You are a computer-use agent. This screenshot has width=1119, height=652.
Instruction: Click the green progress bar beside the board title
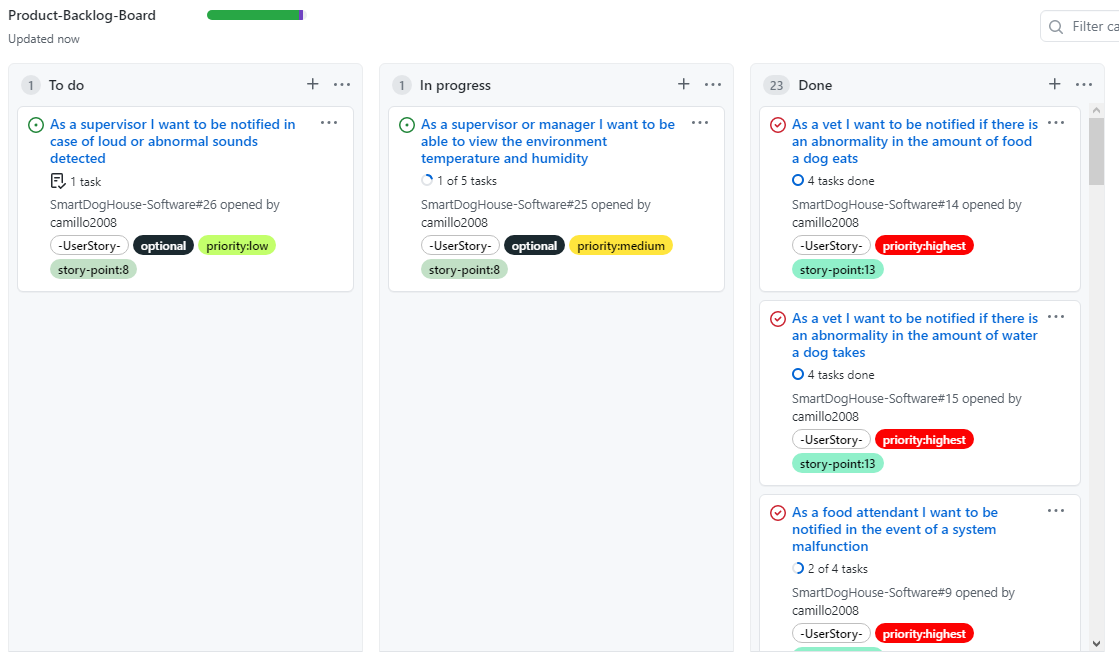[x=254, y=15]
